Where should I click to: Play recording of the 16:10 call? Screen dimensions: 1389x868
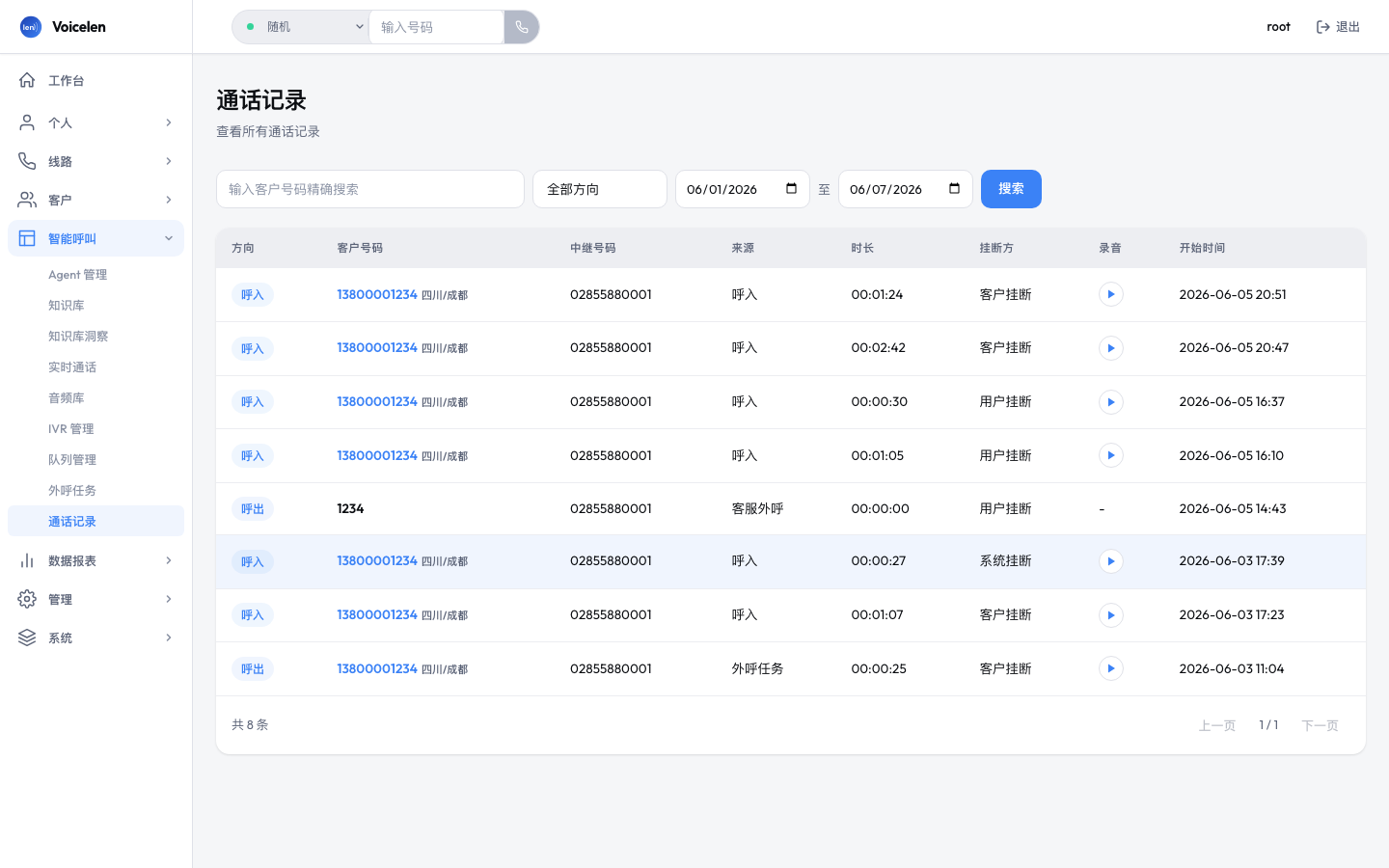(x=1111, y=455)
